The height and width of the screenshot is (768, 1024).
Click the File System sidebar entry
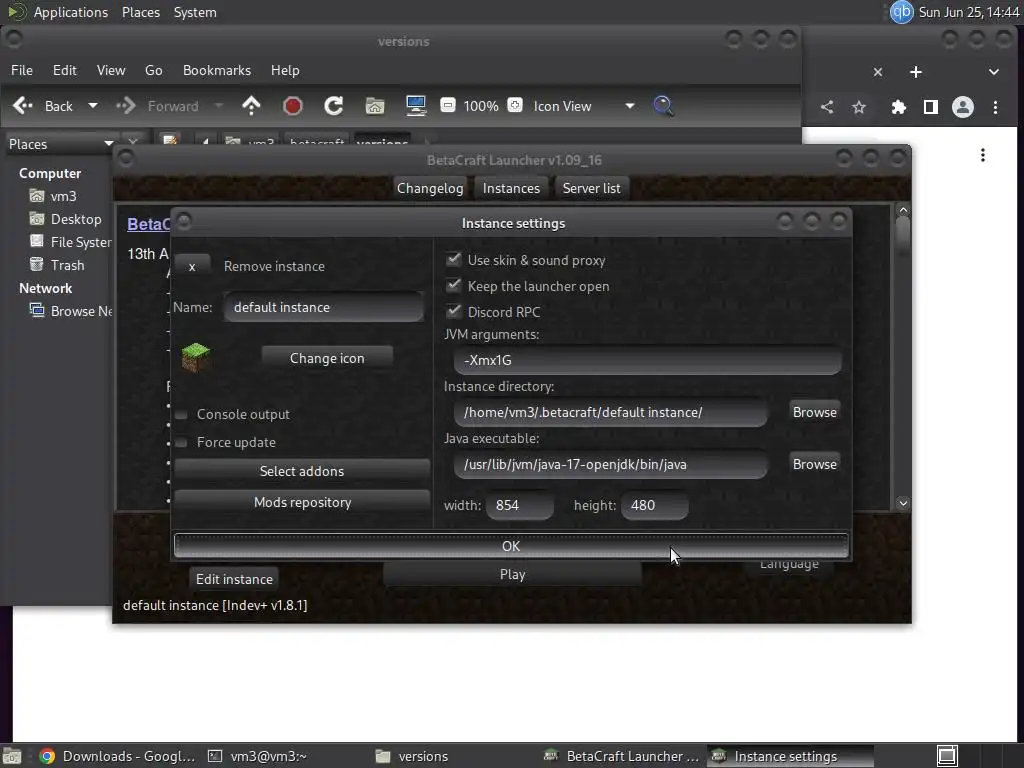[x=71, y=242]
